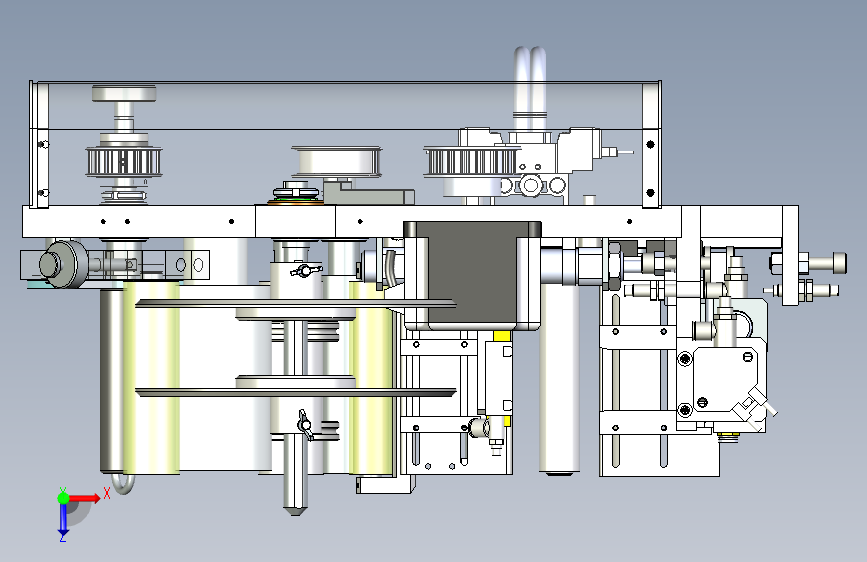Screen dimensions: 867x562
Task: Select the small yellow block under motor
Action: tap(502, 336)
